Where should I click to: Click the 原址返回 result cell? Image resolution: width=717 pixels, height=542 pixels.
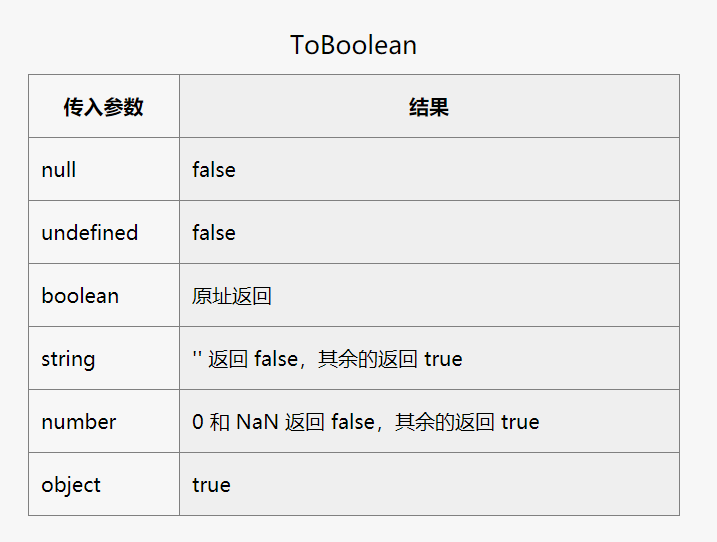(429, 295)
